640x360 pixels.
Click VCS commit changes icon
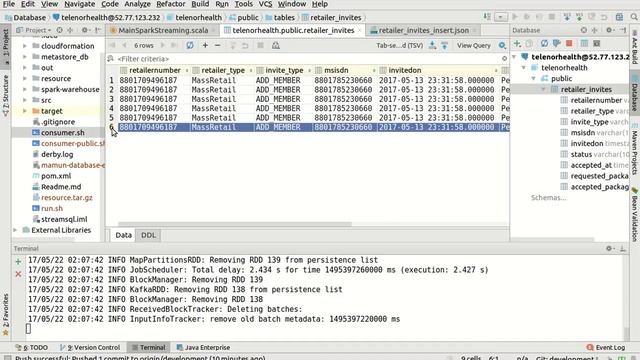(x=579, y=17)
